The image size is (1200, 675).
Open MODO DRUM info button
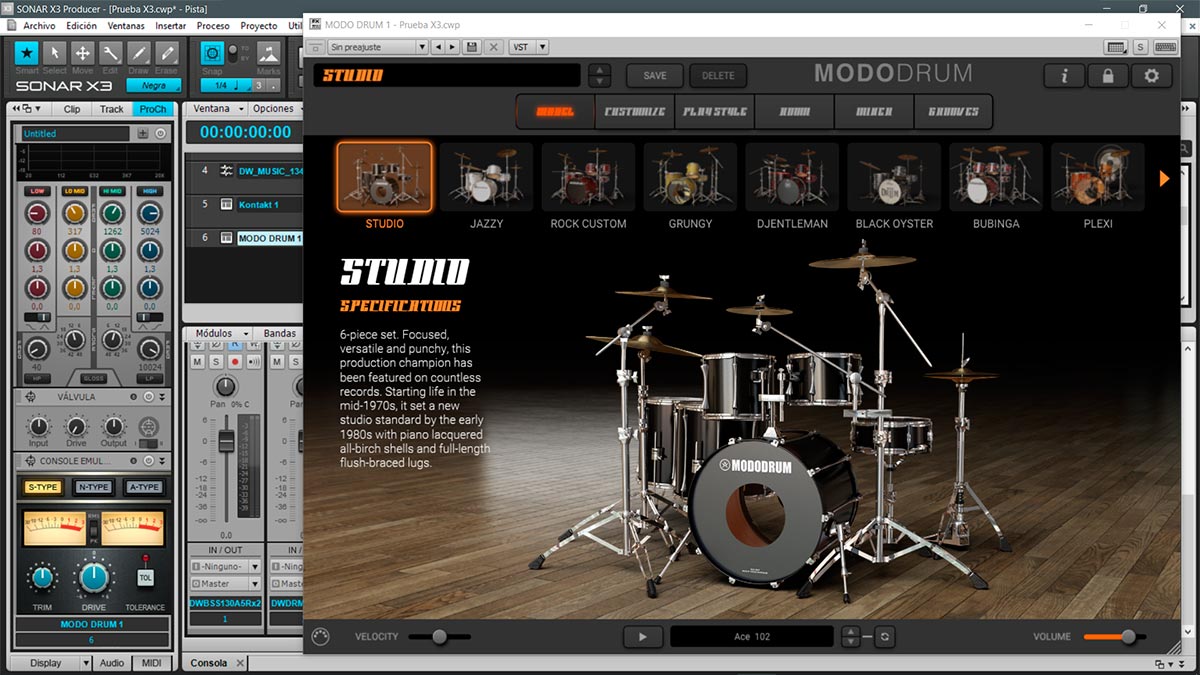tap(1064, 75)
